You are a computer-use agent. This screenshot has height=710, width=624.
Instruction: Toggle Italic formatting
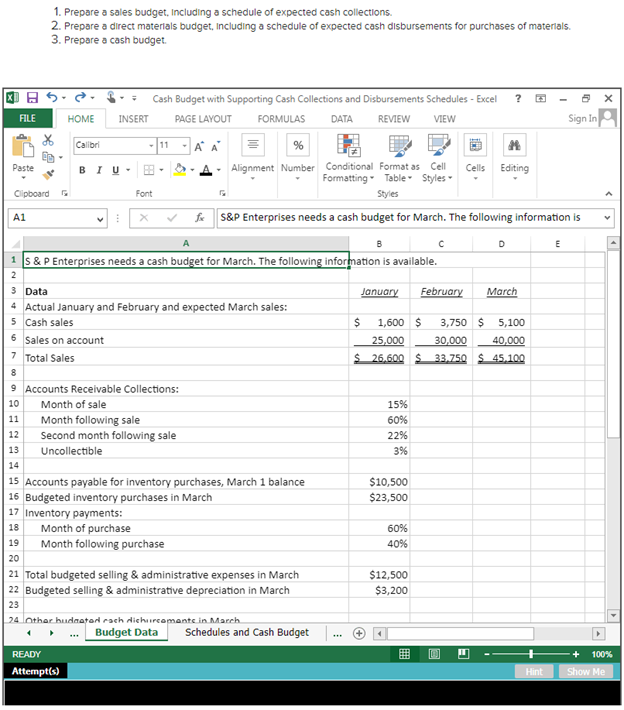click(99, 170)
